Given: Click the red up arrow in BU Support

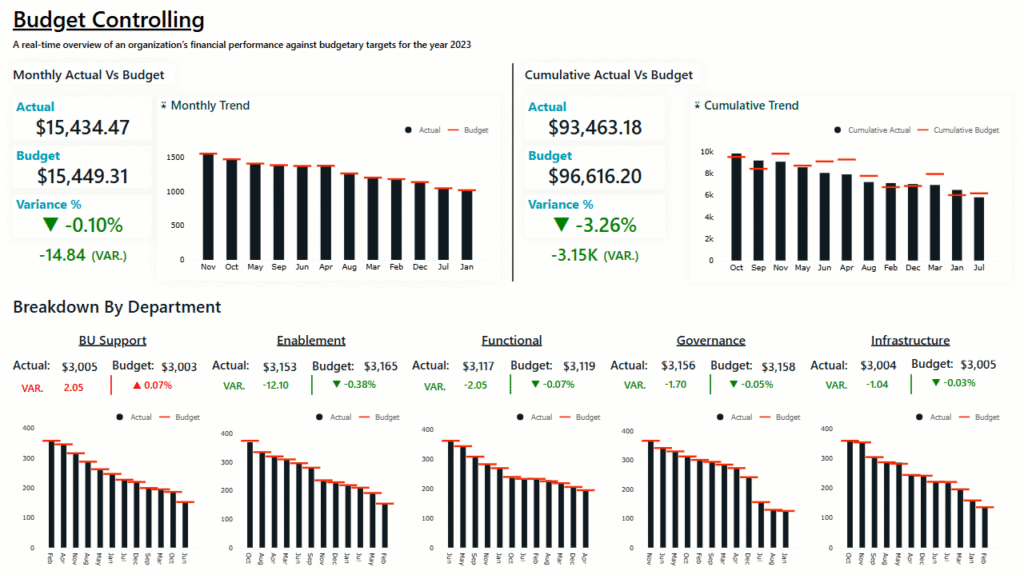Looking at the screenshot, I should (x=137, y=385).
